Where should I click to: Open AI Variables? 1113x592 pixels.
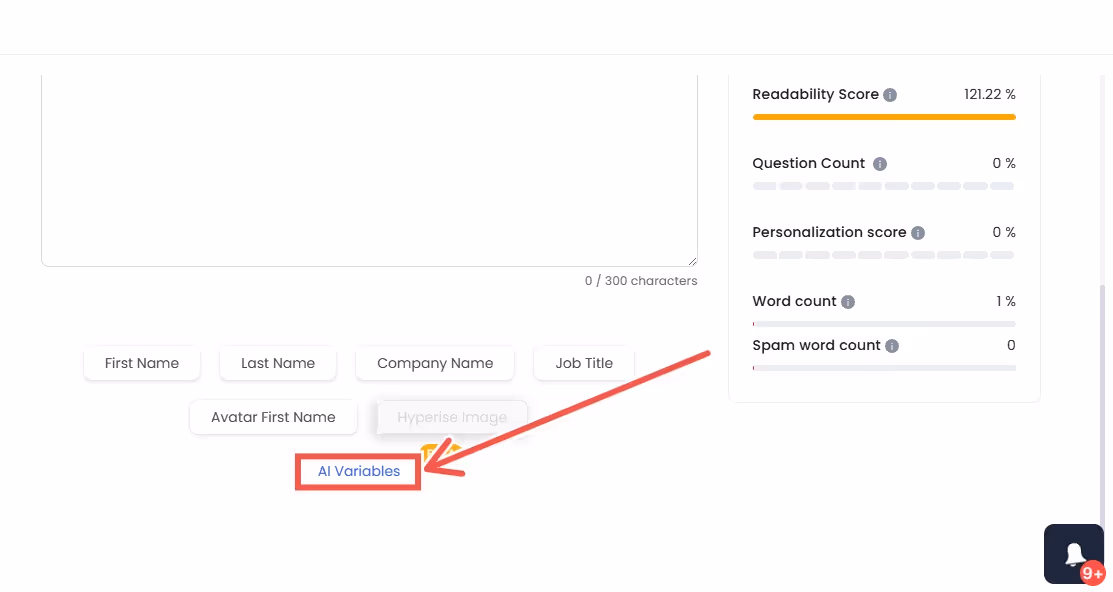[357, 471]
